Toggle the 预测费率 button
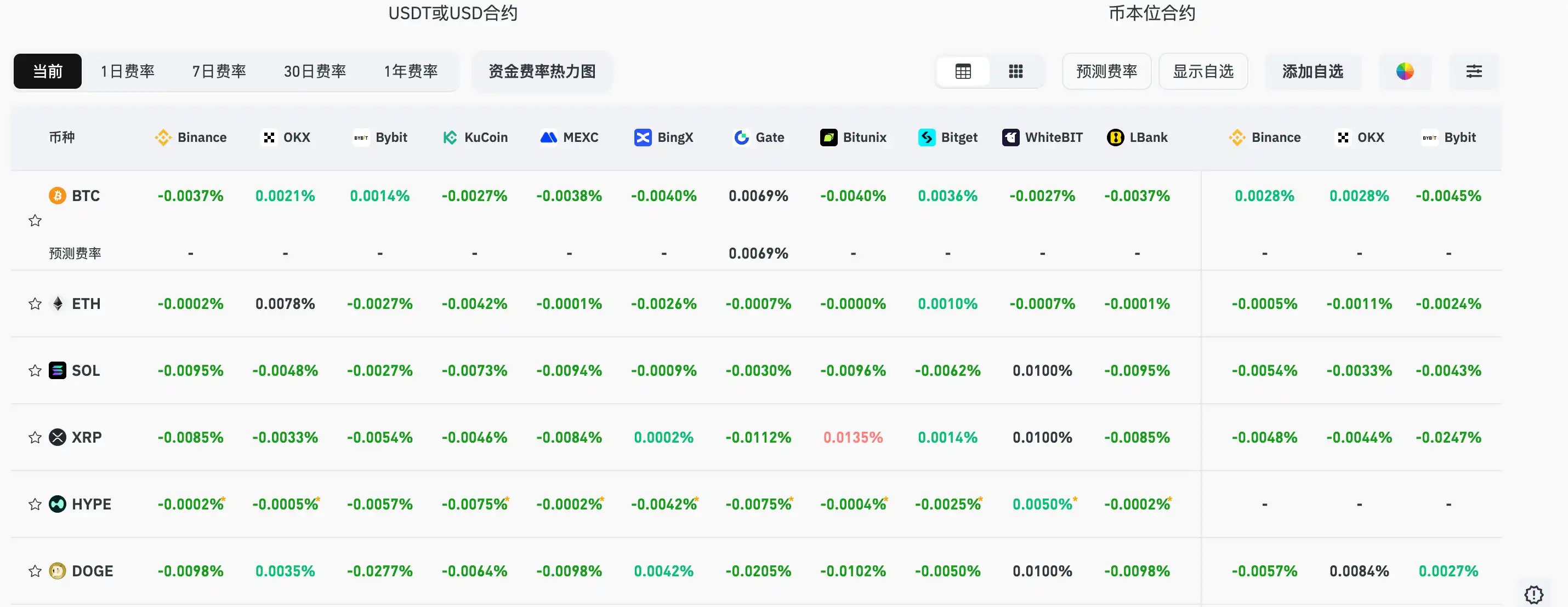 click(1106, 71)
